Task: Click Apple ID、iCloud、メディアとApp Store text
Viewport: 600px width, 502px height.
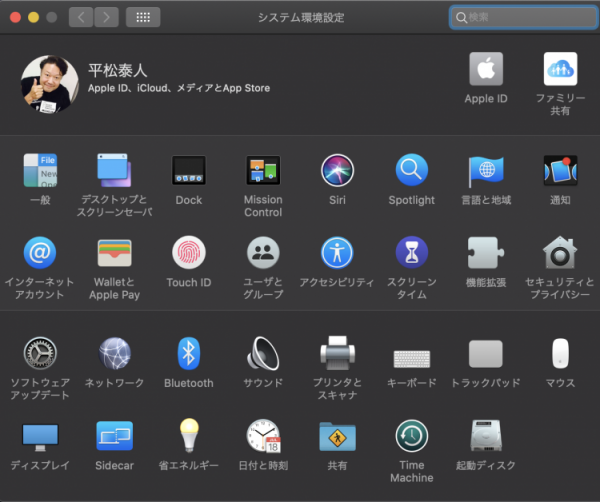Action: click(x=179, y=88)
